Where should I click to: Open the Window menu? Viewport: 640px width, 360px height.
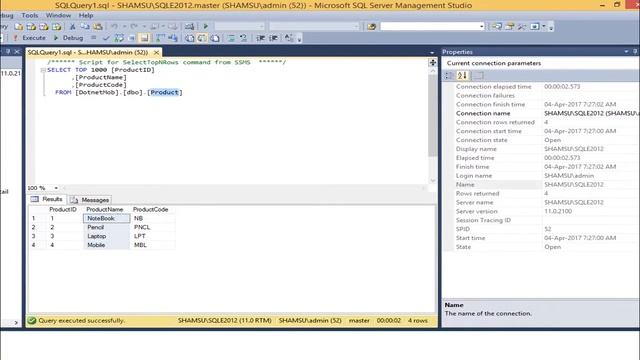(58, 15)
